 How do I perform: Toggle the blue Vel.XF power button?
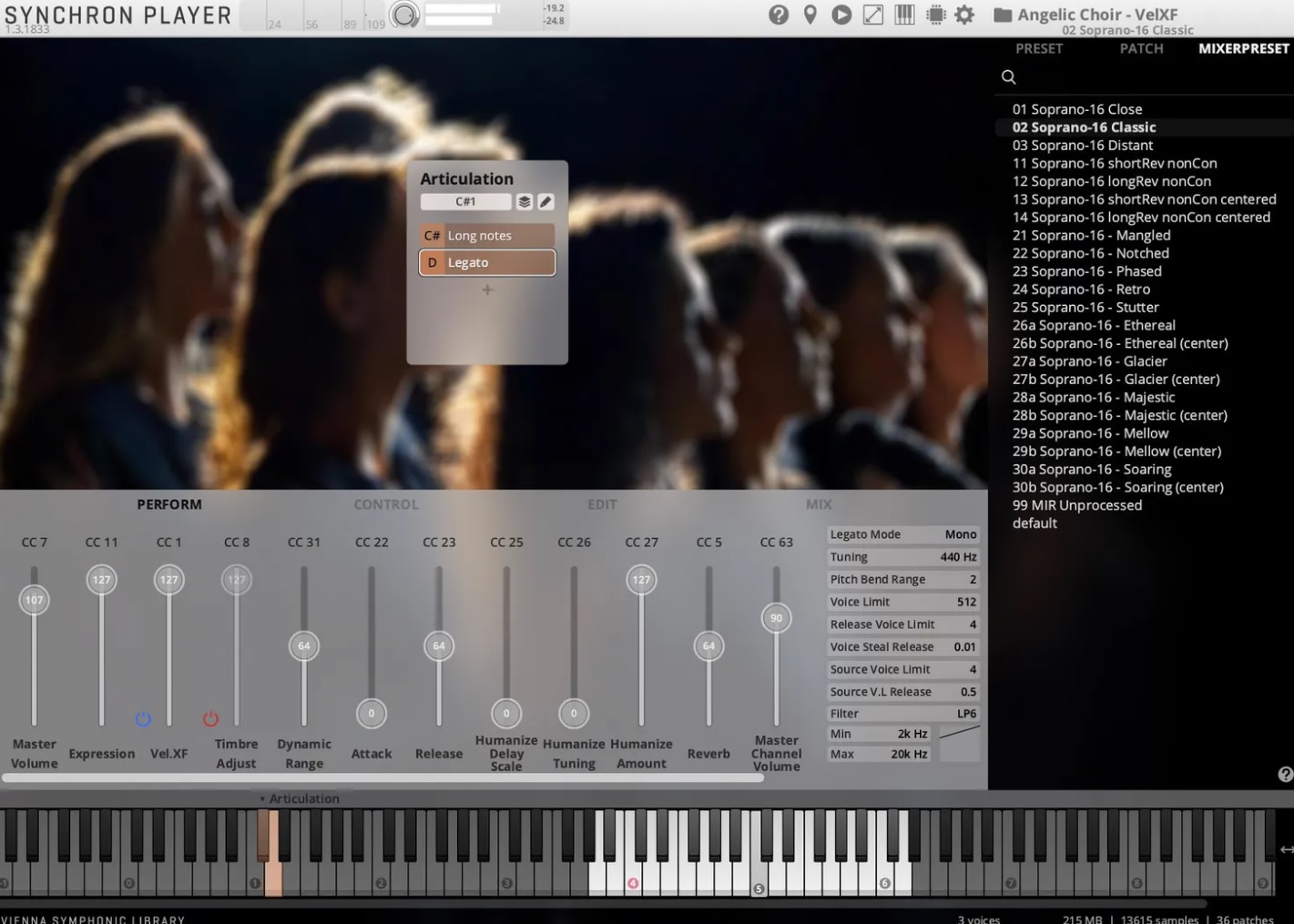[143, 719]
